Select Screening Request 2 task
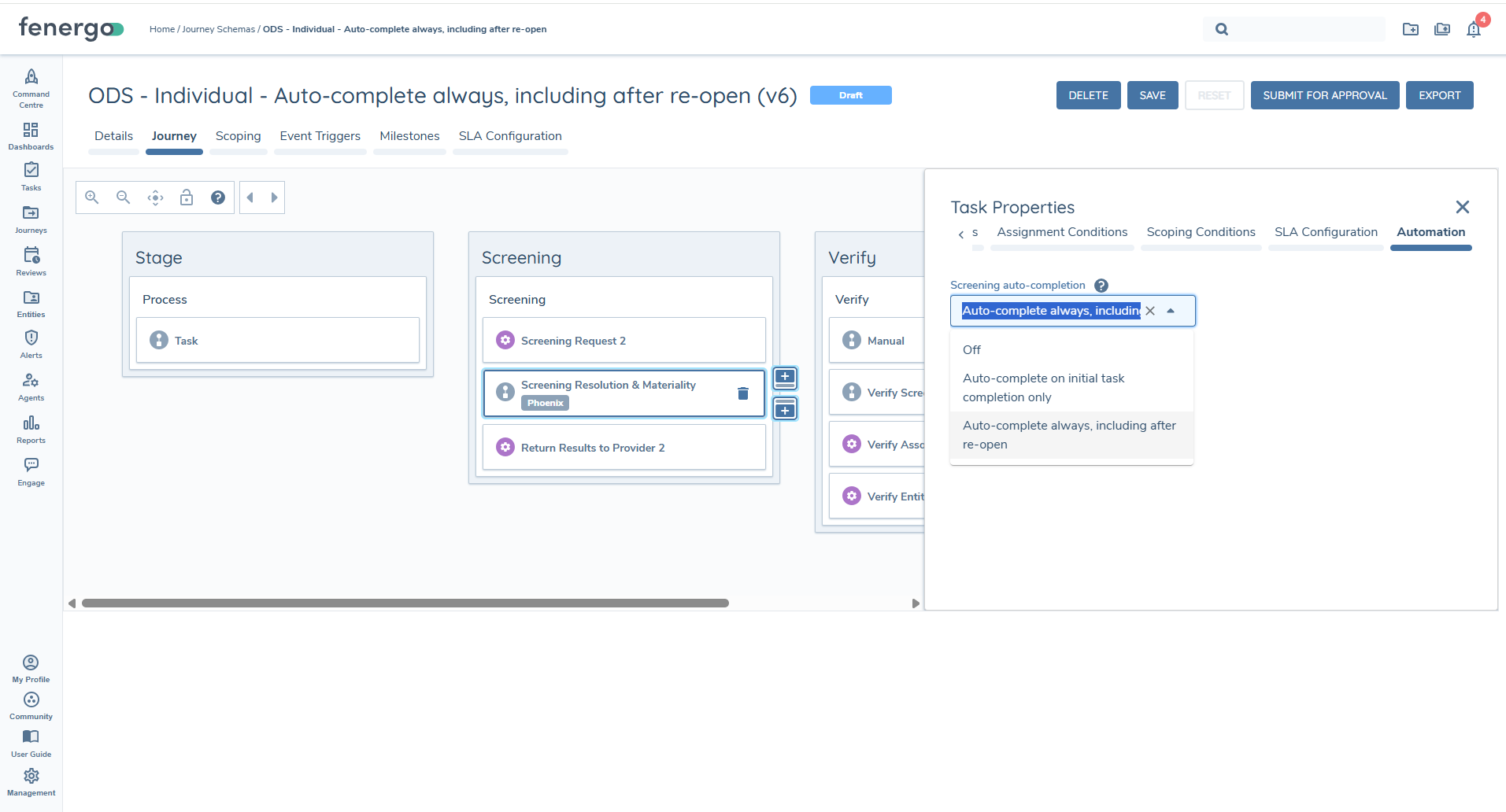This screenshot has height=812, width=1506. point(624,340)
